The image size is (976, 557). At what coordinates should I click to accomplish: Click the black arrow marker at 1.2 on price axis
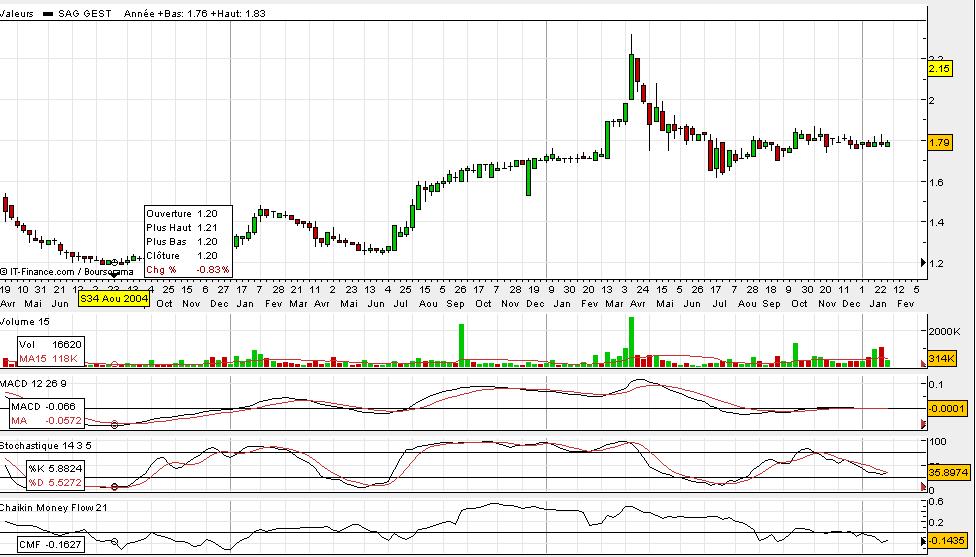[923, 263]
